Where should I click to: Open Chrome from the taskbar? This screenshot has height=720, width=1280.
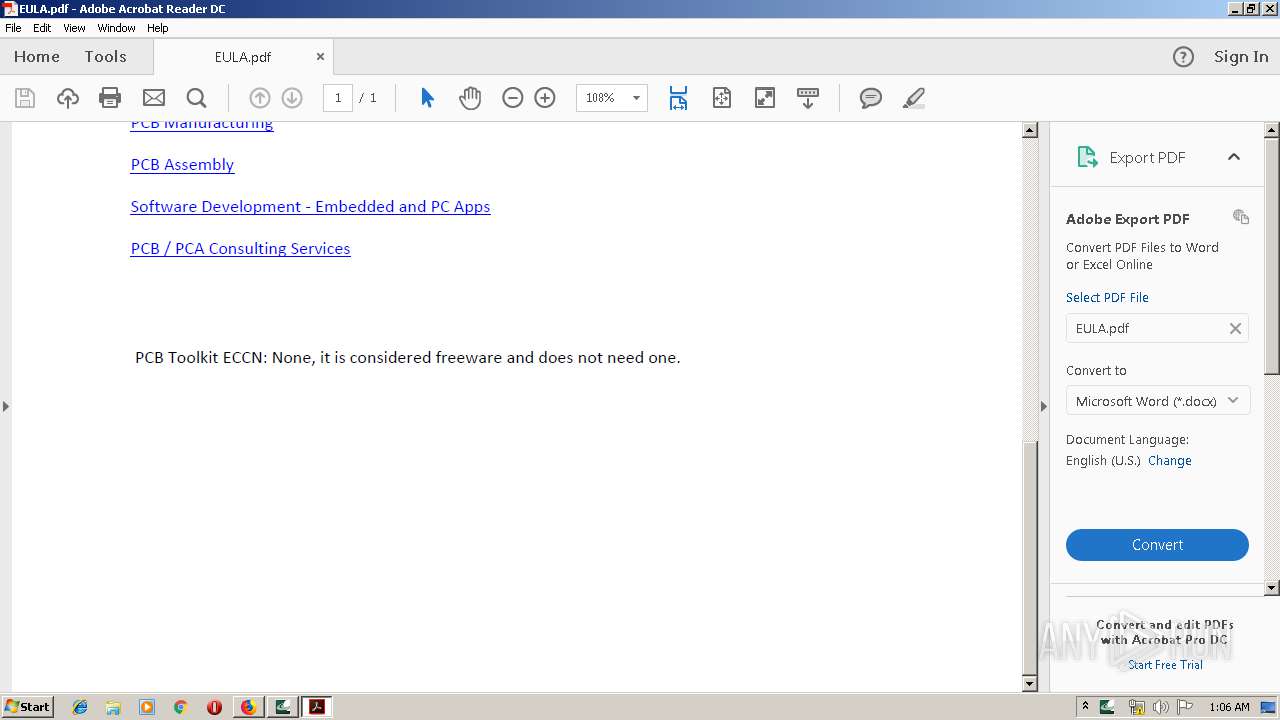pos(180,707)
